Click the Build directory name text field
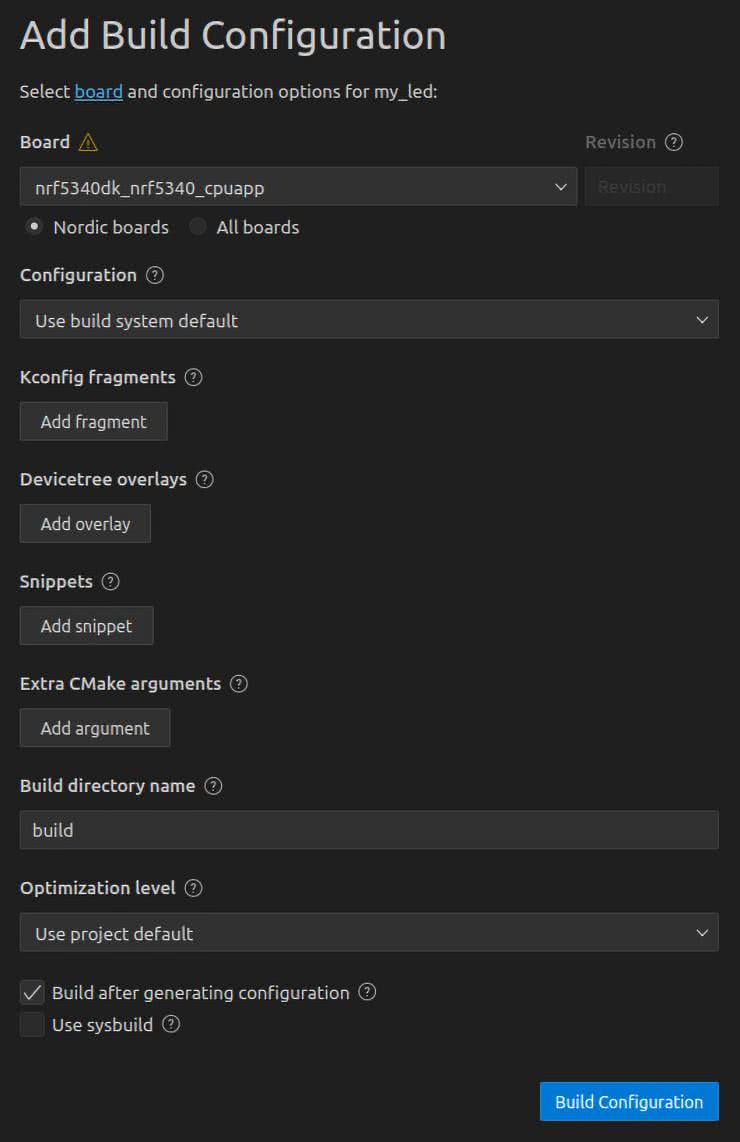The image size is (740, 1142). click(x=368, y=830)
